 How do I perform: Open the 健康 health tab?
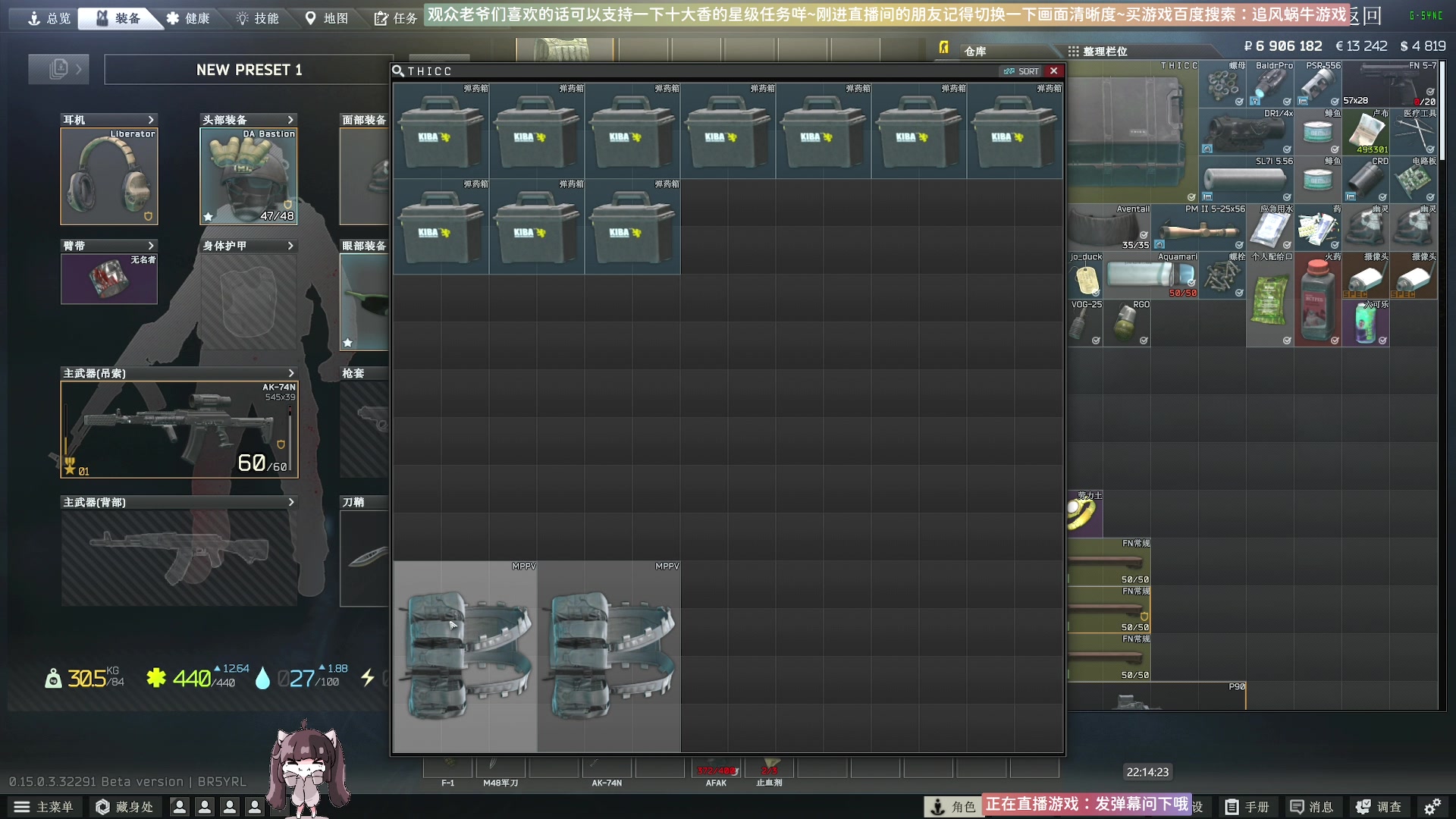click(x=188, y=18)
